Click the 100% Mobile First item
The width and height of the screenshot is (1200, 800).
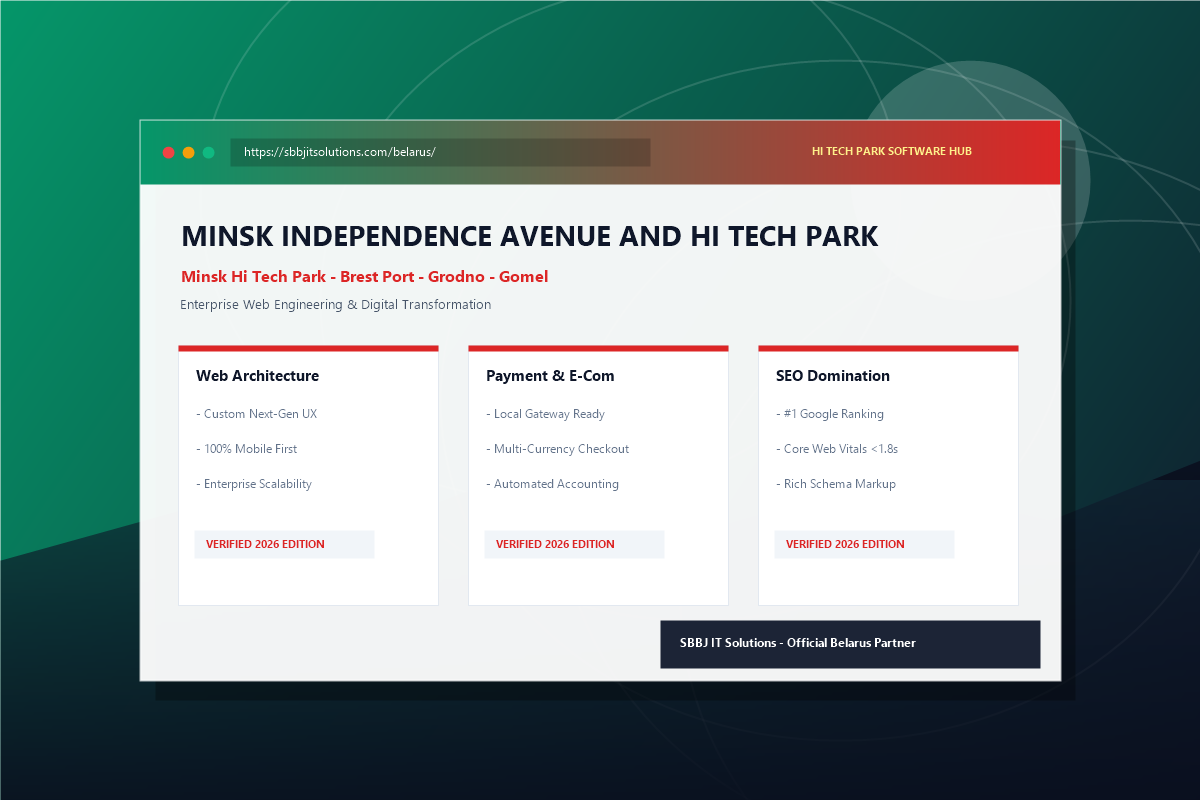click(247, 449)
